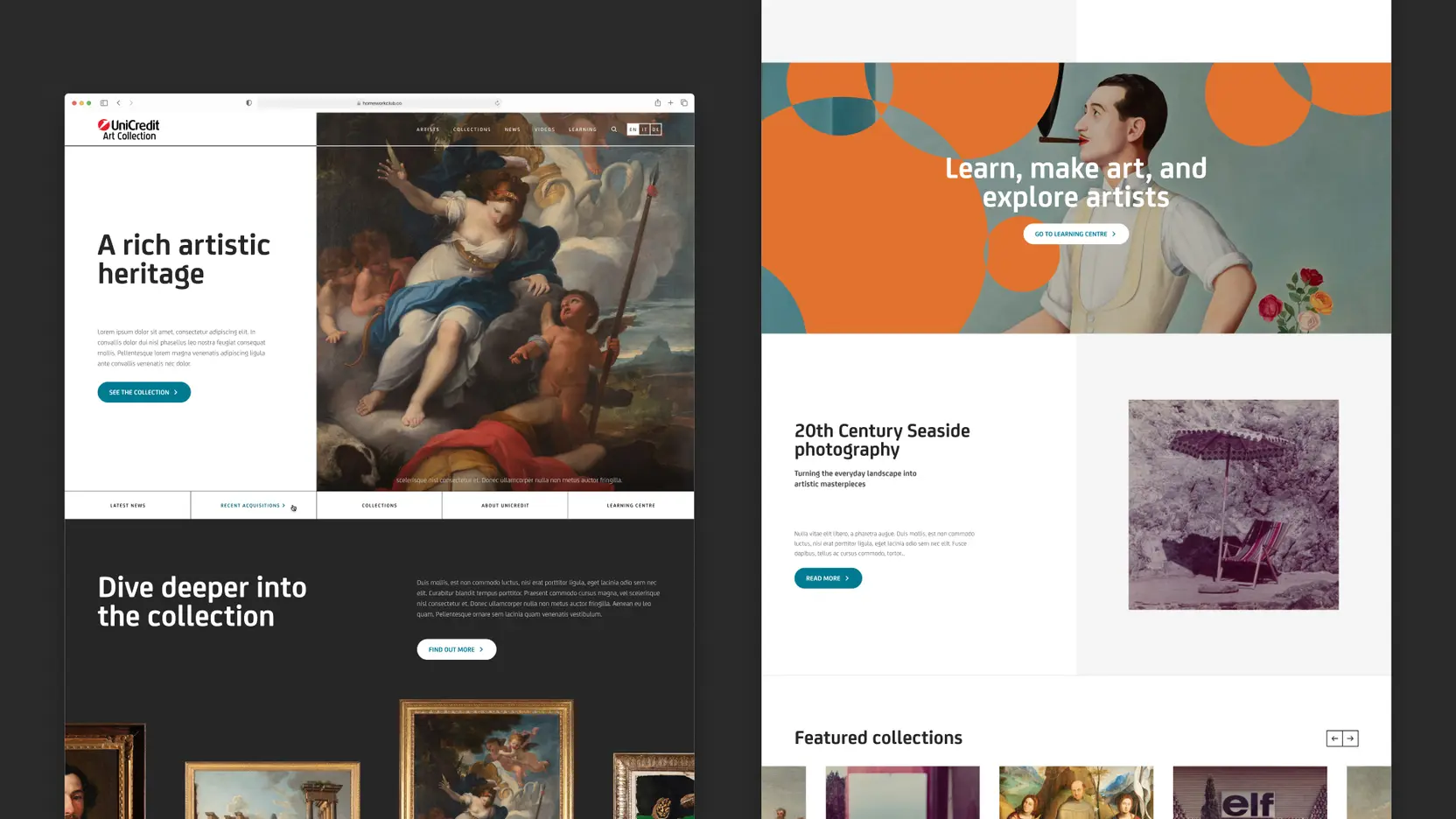
Task: Show the previous featured collections via the left arrow
Action: point(1334,738)
